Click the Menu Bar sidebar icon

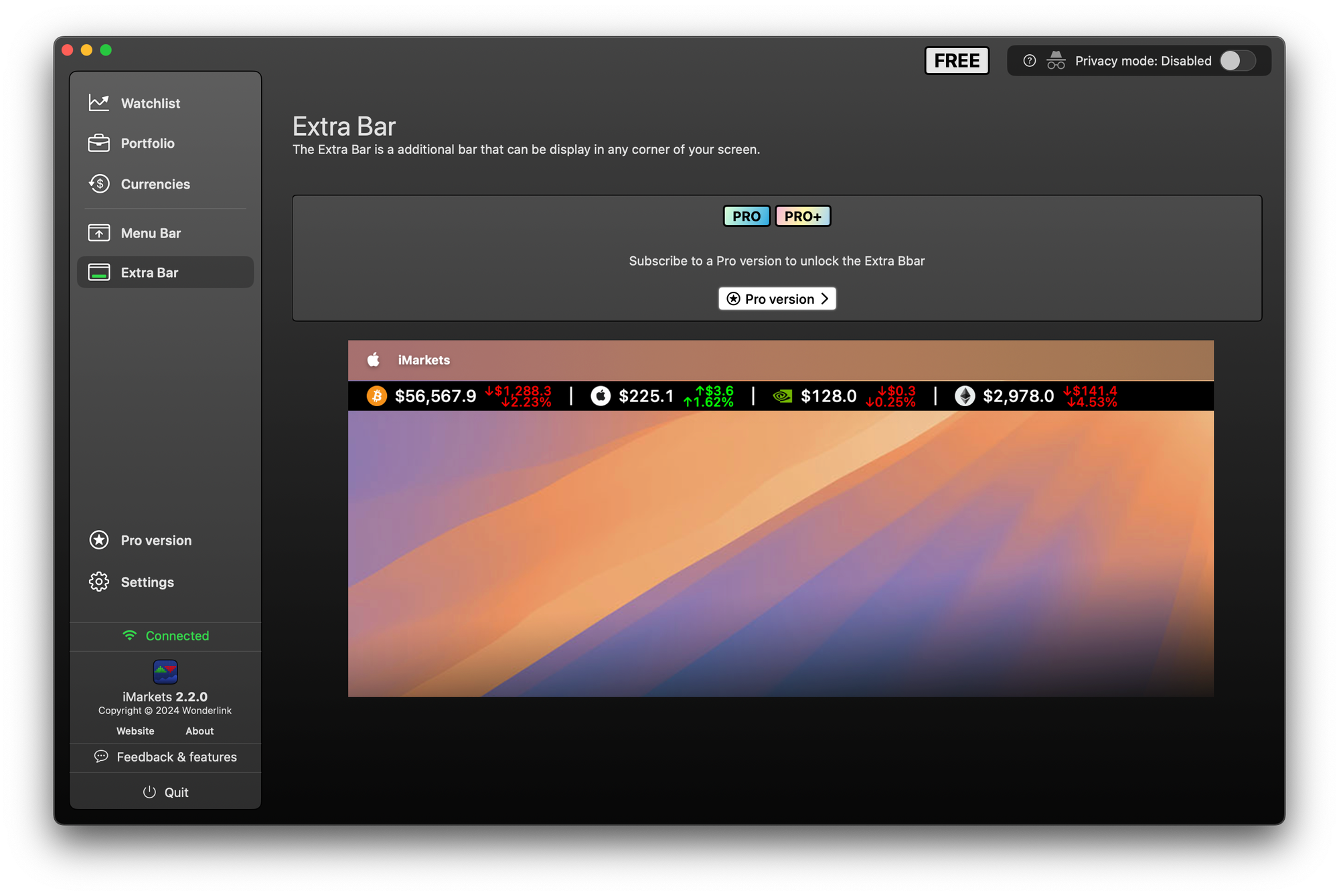(x=99, y=233)
